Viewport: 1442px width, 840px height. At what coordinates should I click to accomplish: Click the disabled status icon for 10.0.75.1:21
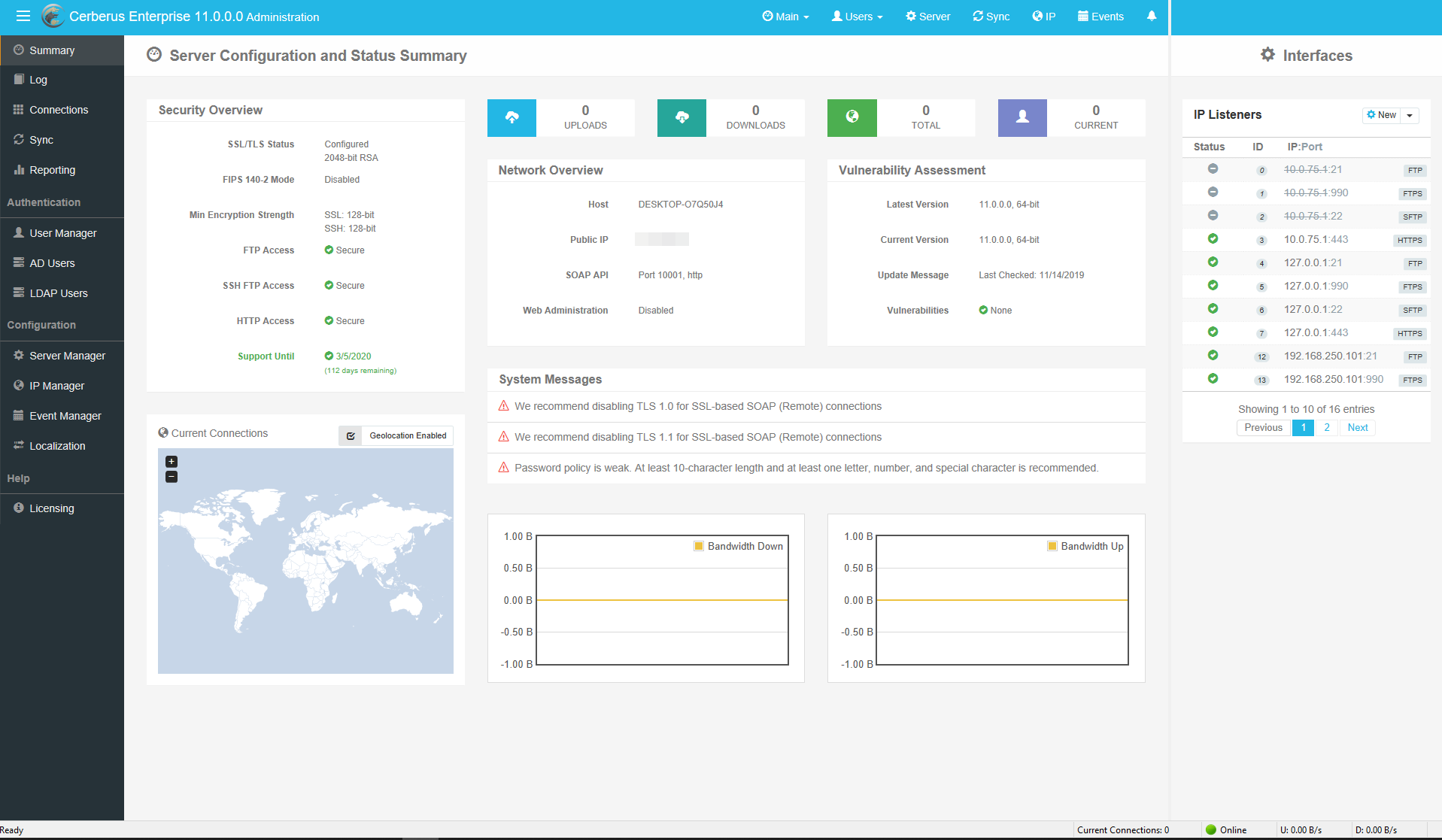pyautogui.click(x=1213, y=169)
